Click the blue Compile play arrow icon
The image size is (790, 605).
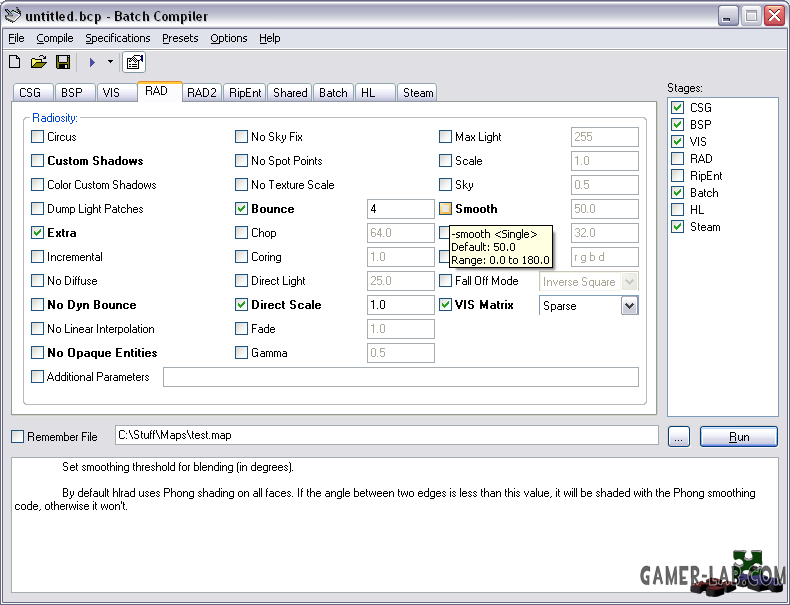(x=92, y=62)
